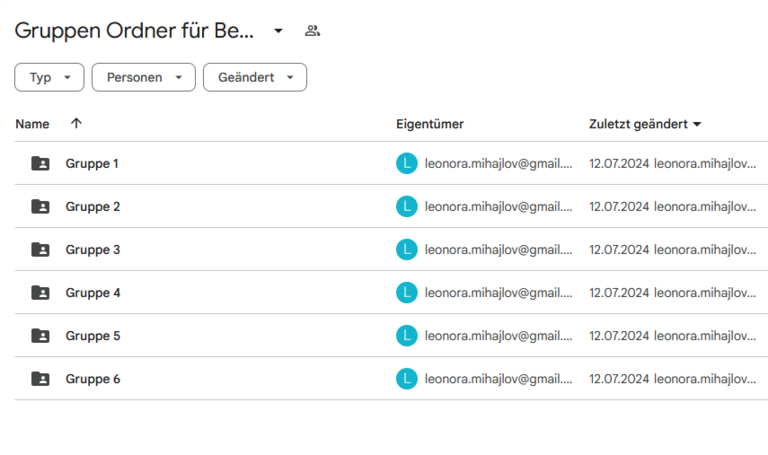The image size is (768, 455).
Task: Open the Typ filter dropdown
Action: (x=49, y=77)
